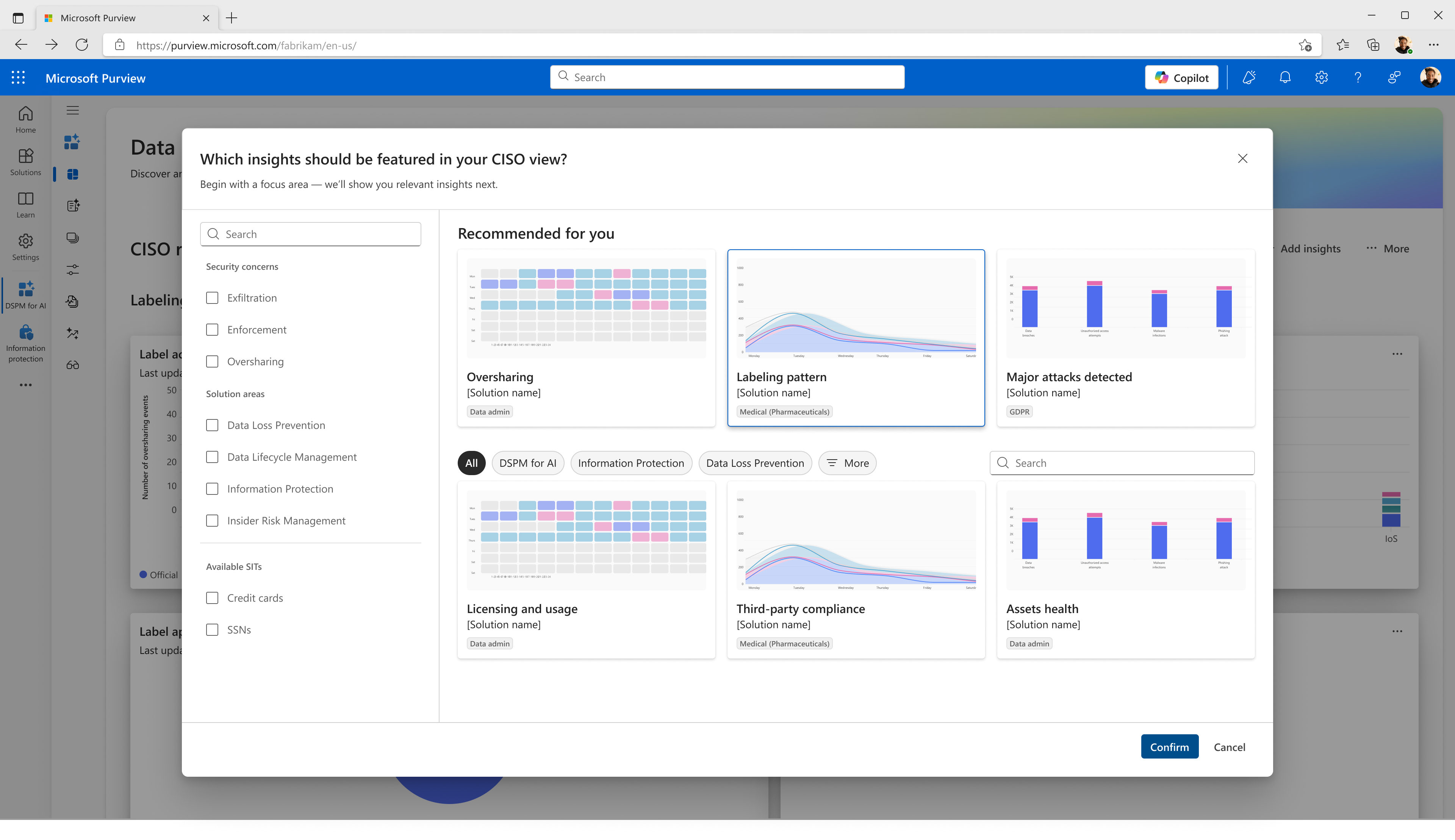Toggle the hamburger menu in secondary sidebar
Screen dimensions: 1455x840
tap(73, 110)
